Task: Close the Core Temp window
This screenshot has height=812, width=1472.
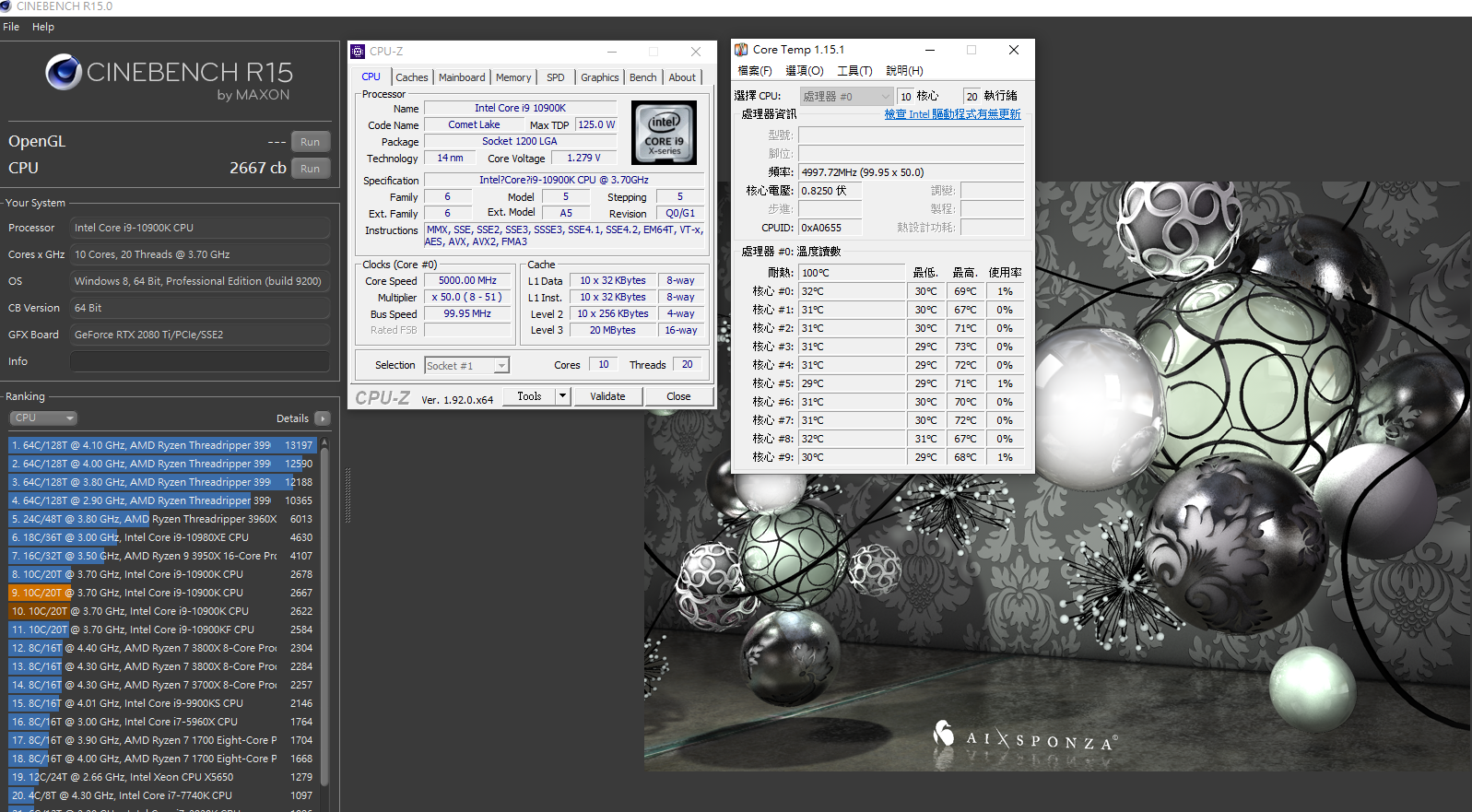Action: [1014, 50]
